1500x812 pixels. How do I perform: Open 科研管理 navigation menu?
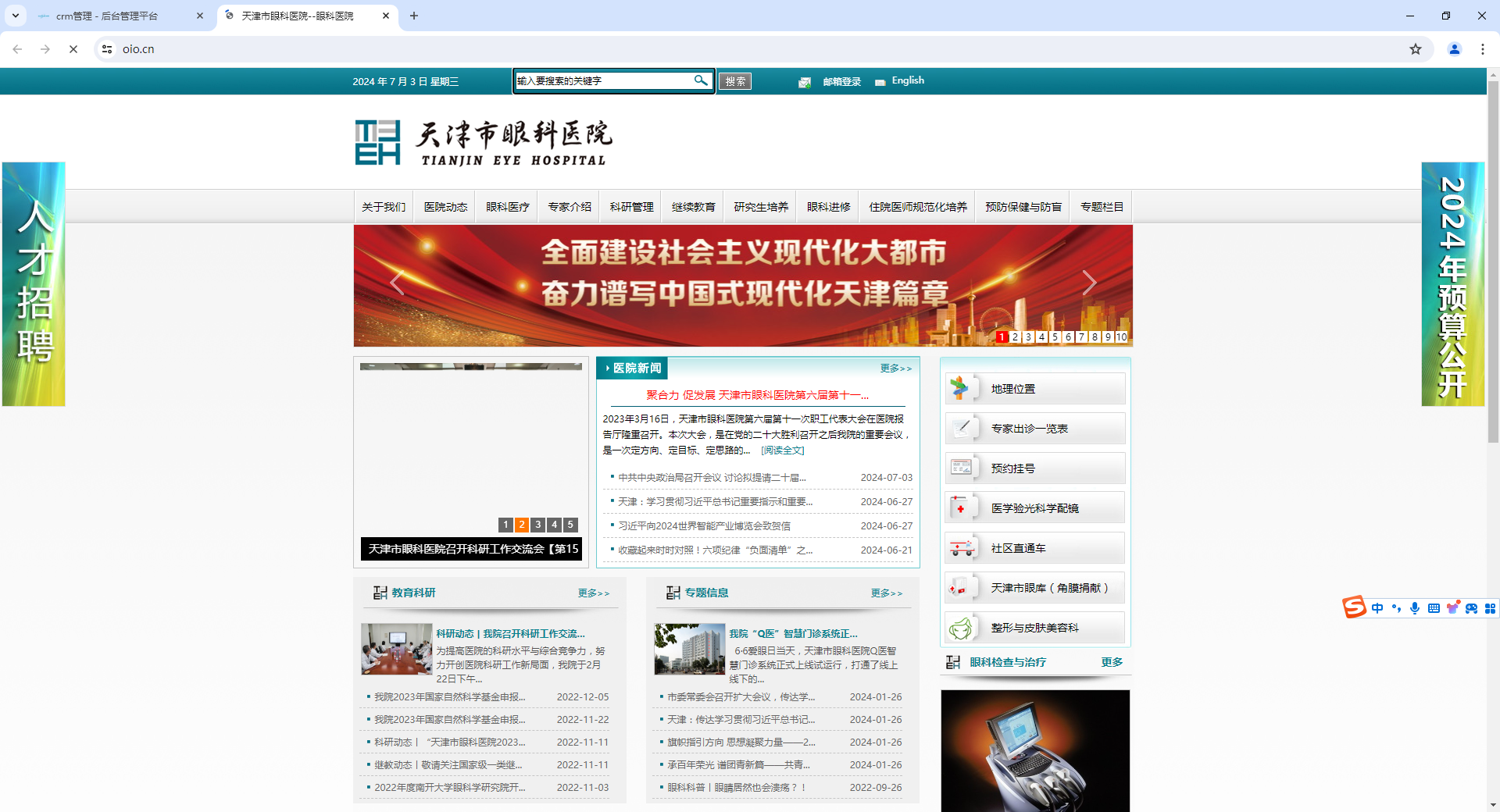(632, 207)
